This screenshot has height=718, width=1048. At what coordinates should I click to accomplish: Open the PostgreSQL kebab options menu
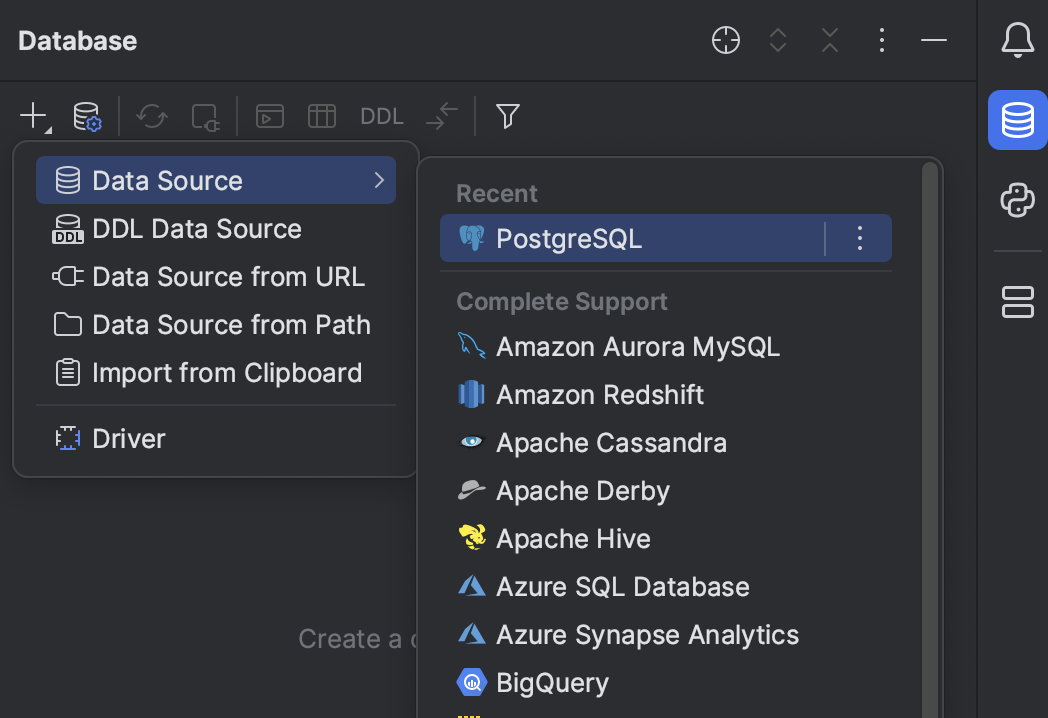[859, 238]
